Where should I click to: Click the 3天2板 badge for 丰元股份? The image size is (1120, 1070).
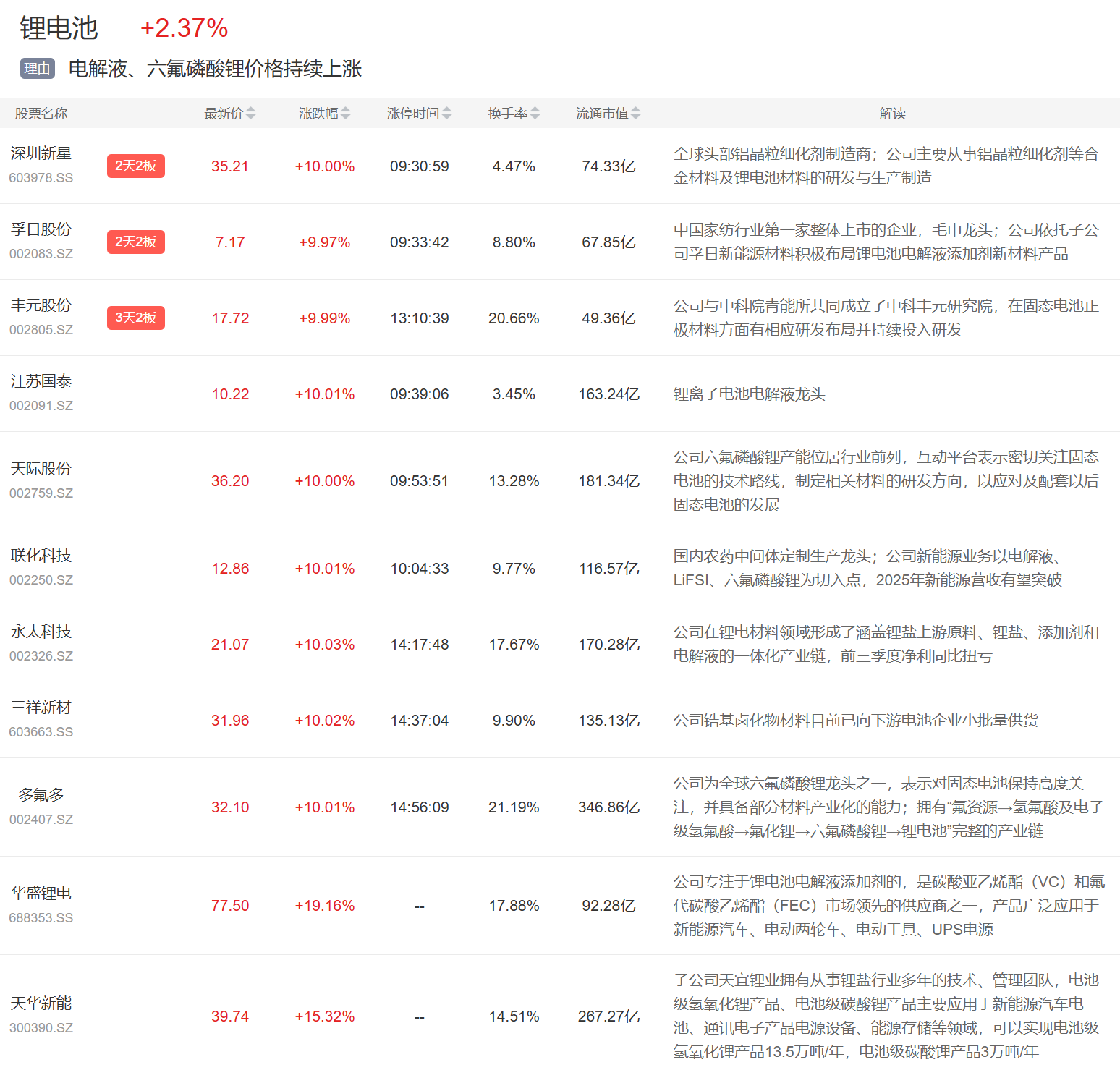[x=135, y=318]
